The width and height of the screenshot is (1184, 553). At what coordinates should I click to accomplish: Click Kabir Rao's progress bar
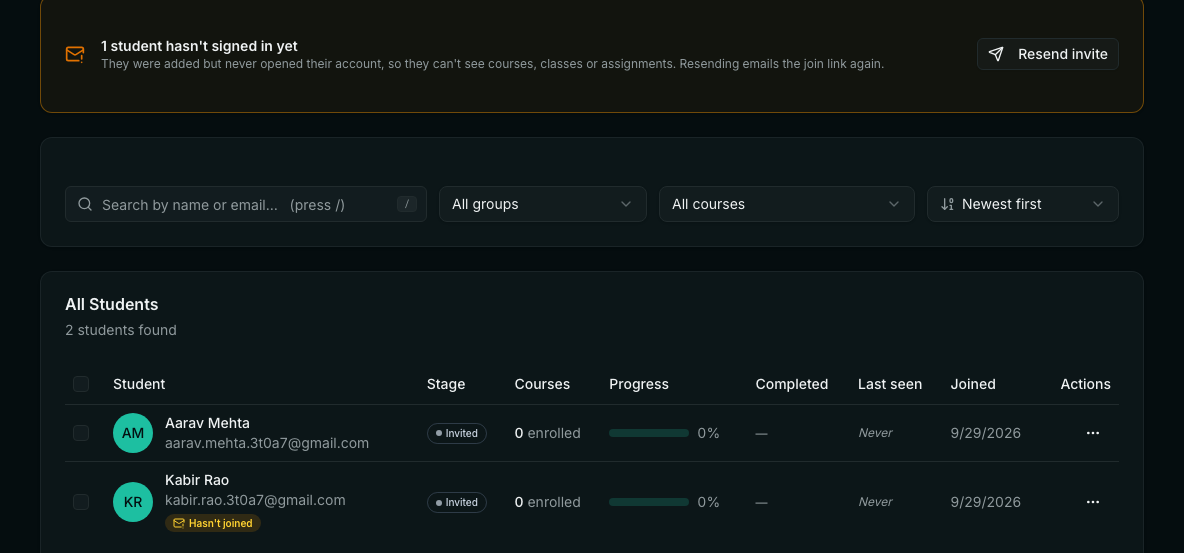[x=649, y=502]
